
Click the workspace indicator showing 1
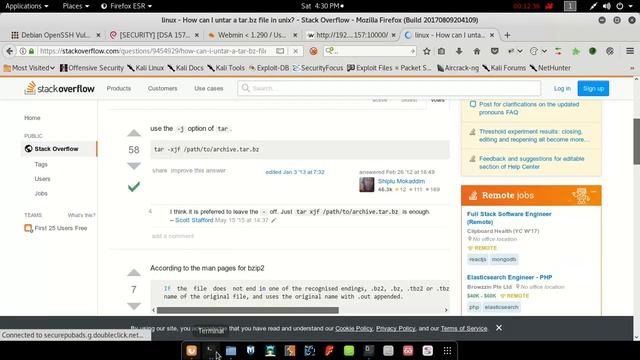click(x=570, y=6)
